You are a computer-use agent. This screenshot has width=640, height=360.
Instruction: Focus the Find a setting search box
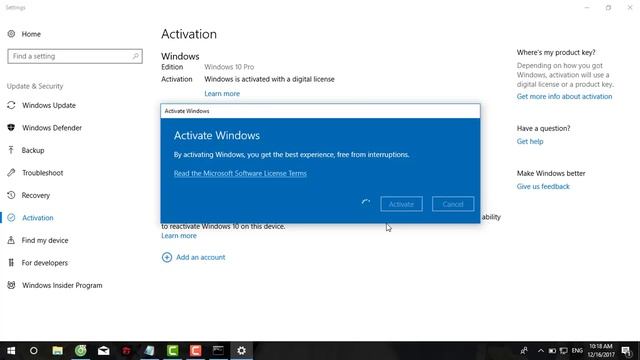(75, 56)
